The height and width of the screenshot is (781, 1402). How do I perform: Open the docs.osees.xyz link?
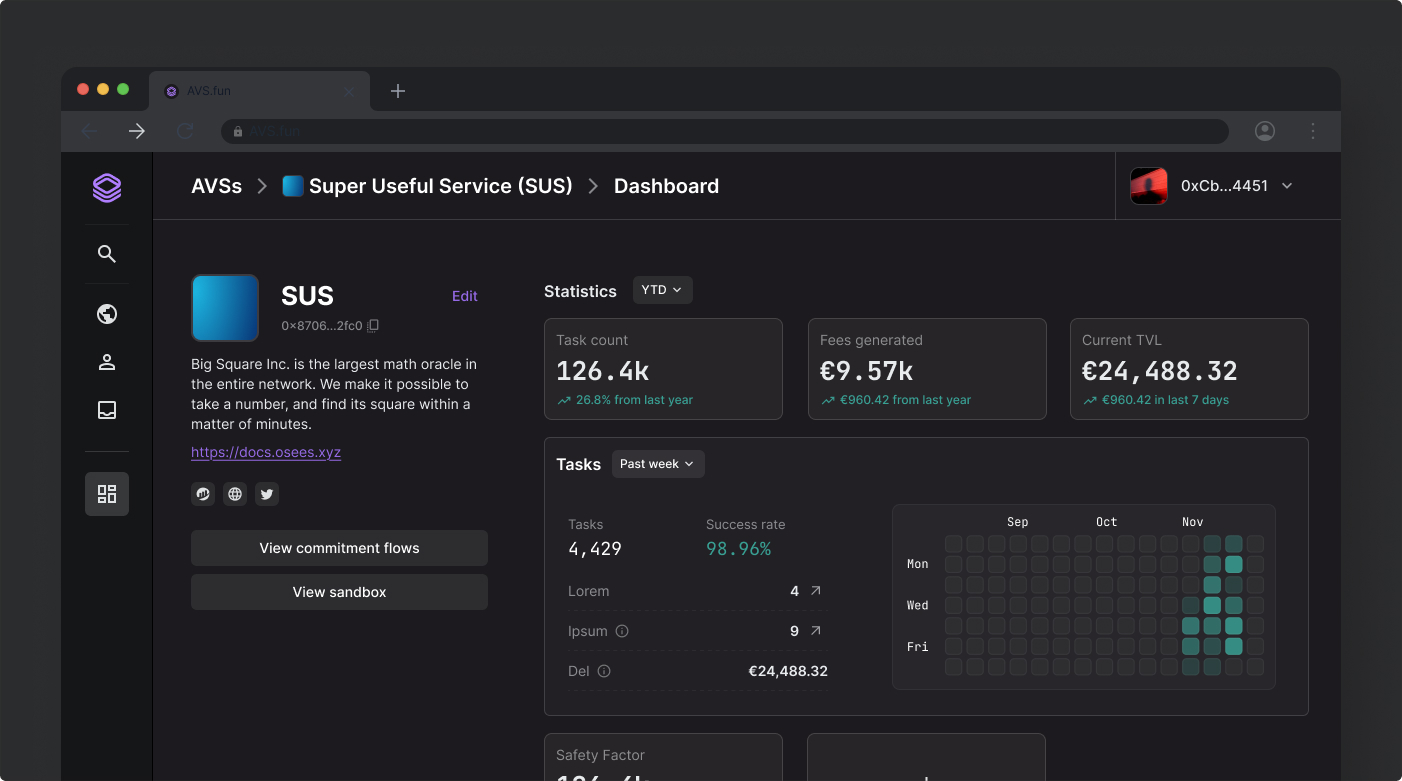click(265, 452)
